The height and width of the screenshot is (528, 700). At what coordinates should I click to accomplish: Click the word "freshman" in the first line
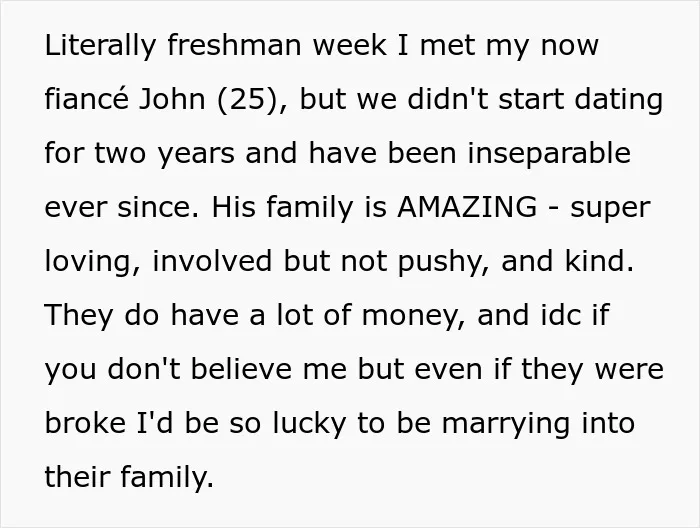pos(235,45)
